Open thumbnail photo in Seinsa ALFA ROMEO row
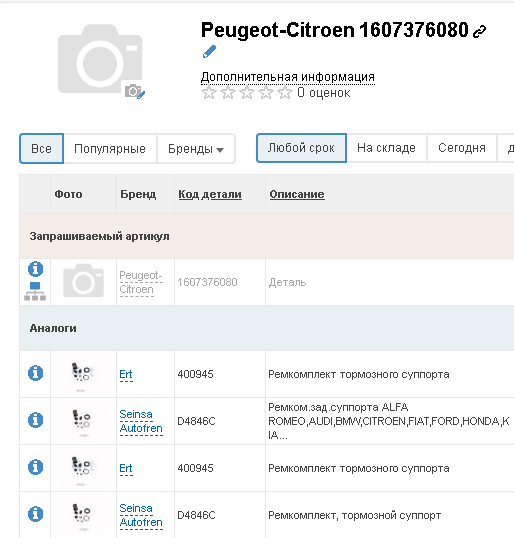 [83, 420]
